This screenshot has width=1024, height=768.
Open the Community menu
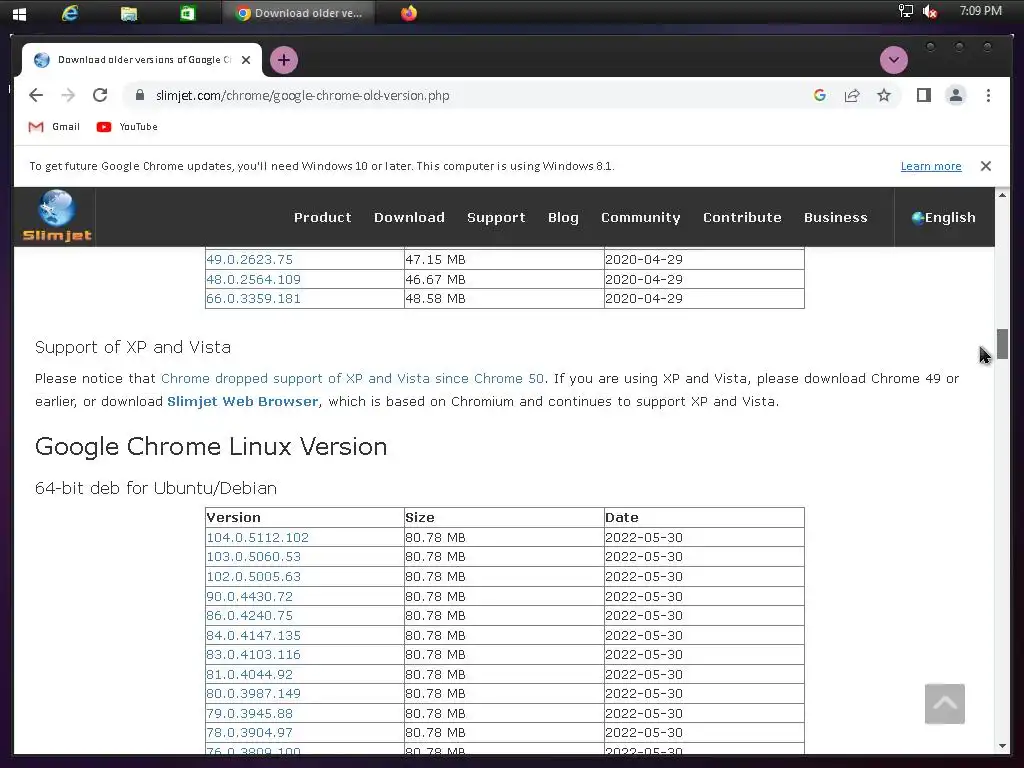(x=641, y=217)
